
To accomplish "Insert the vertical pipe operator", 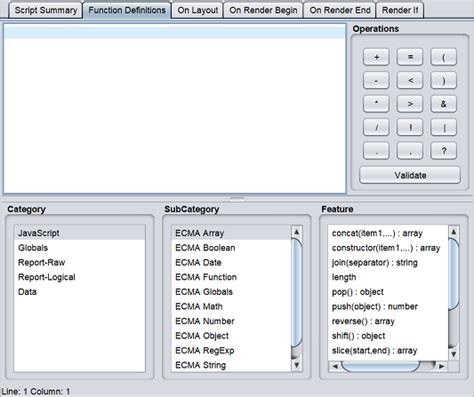I will pyautogui.click(x=444, y=127).
